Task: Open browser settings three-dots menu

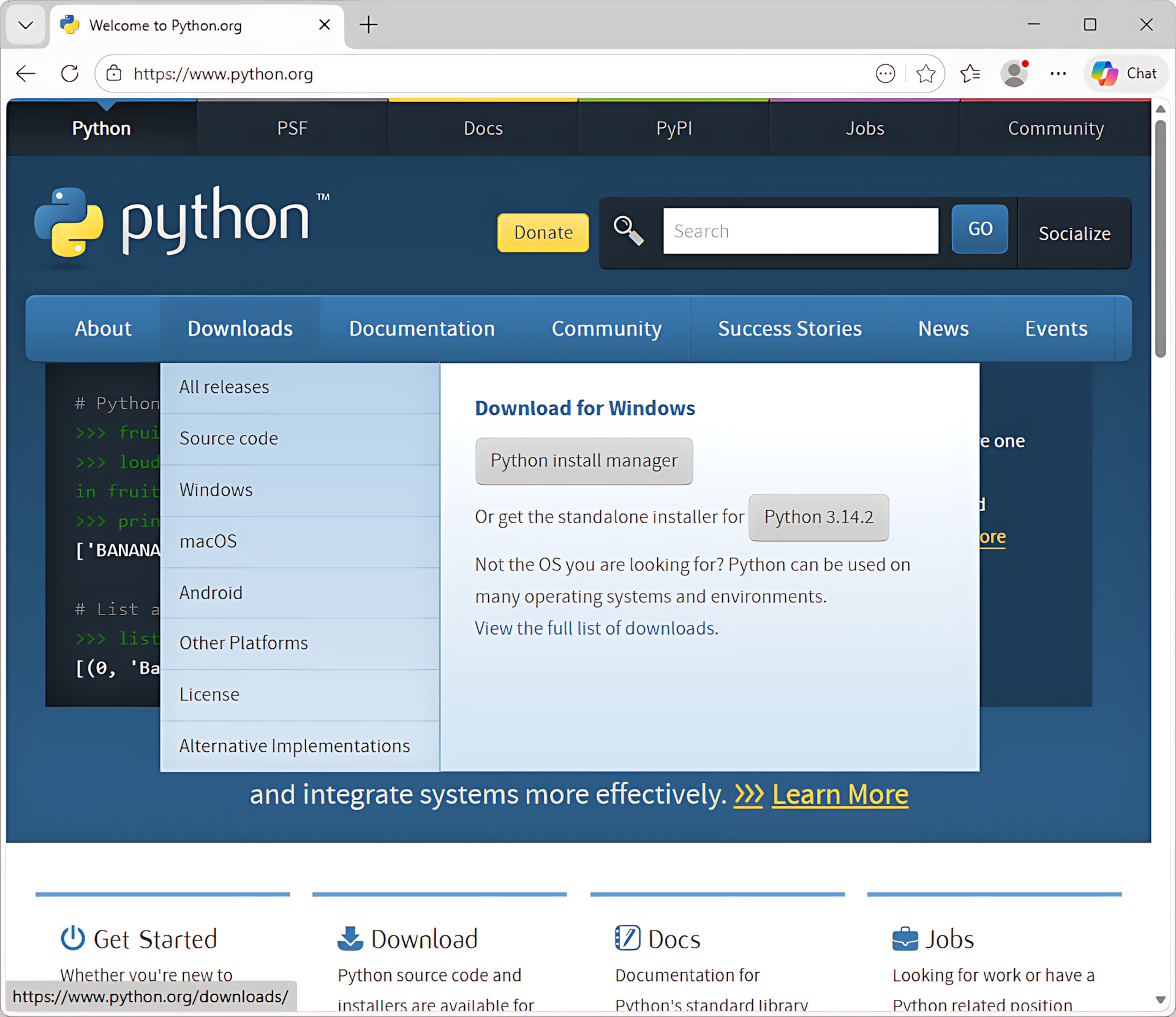Action: [1058, 74]
